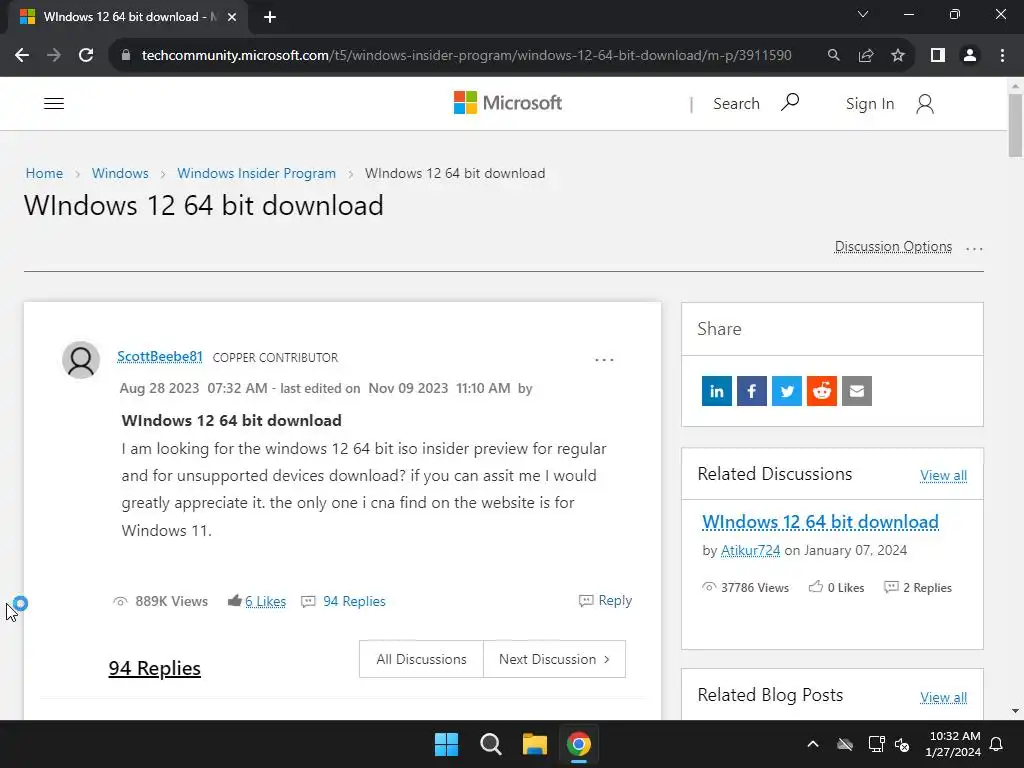Select the Windows 12 64 bit download tab

(127, 17)
